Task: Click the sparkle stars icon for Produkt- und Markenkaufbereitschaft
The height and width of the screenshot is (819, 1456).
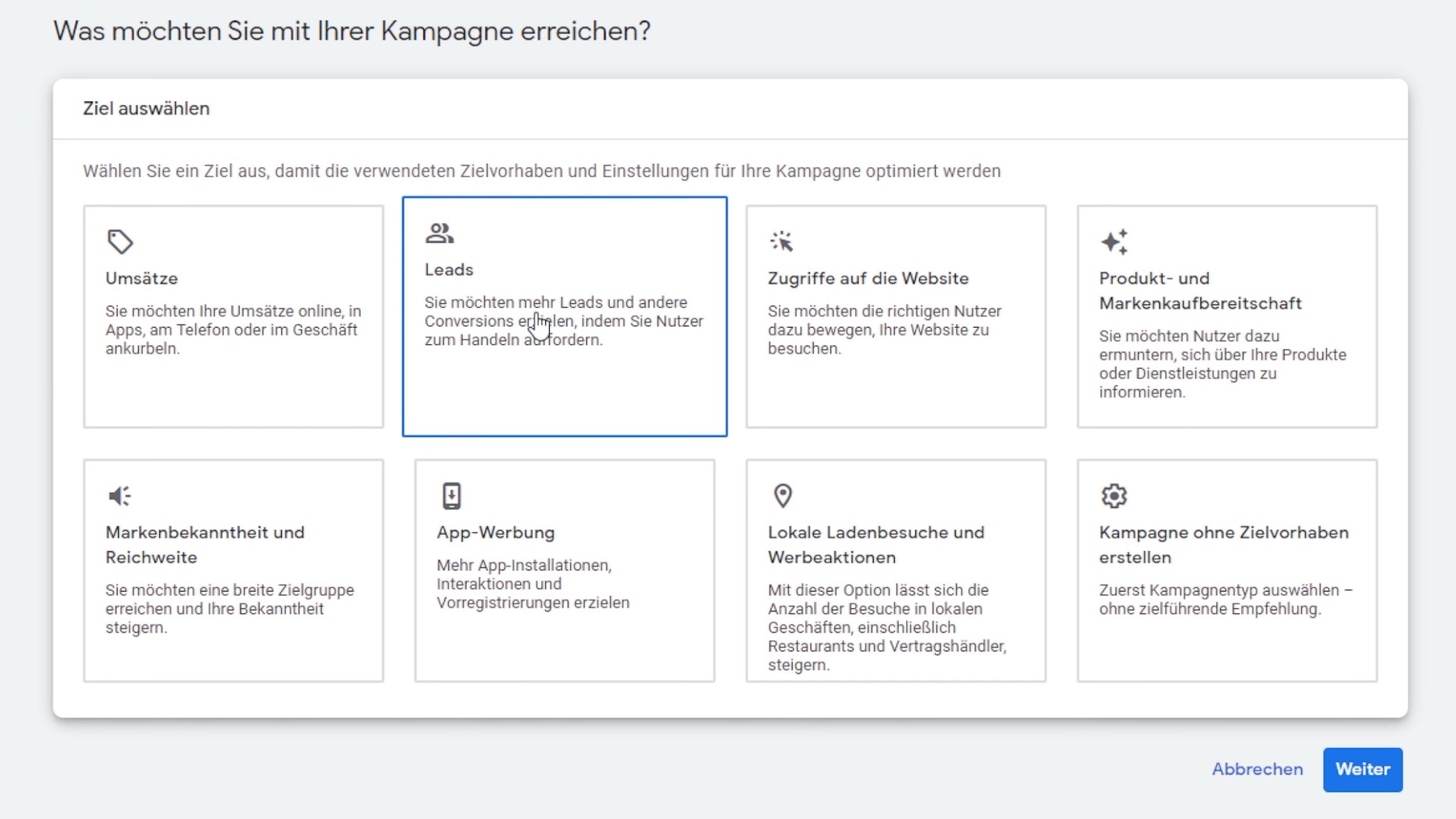Action: 1114,241
